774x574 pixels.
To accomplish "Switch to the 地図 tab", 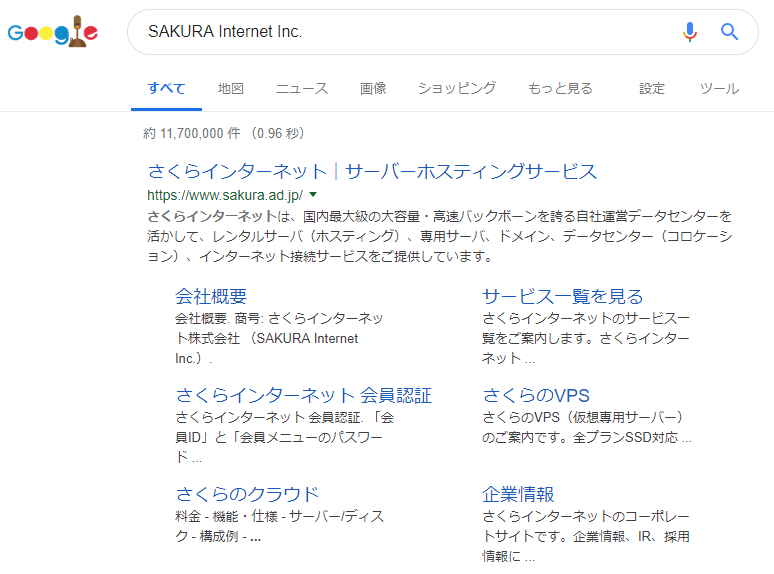I will tap(231, 88).
